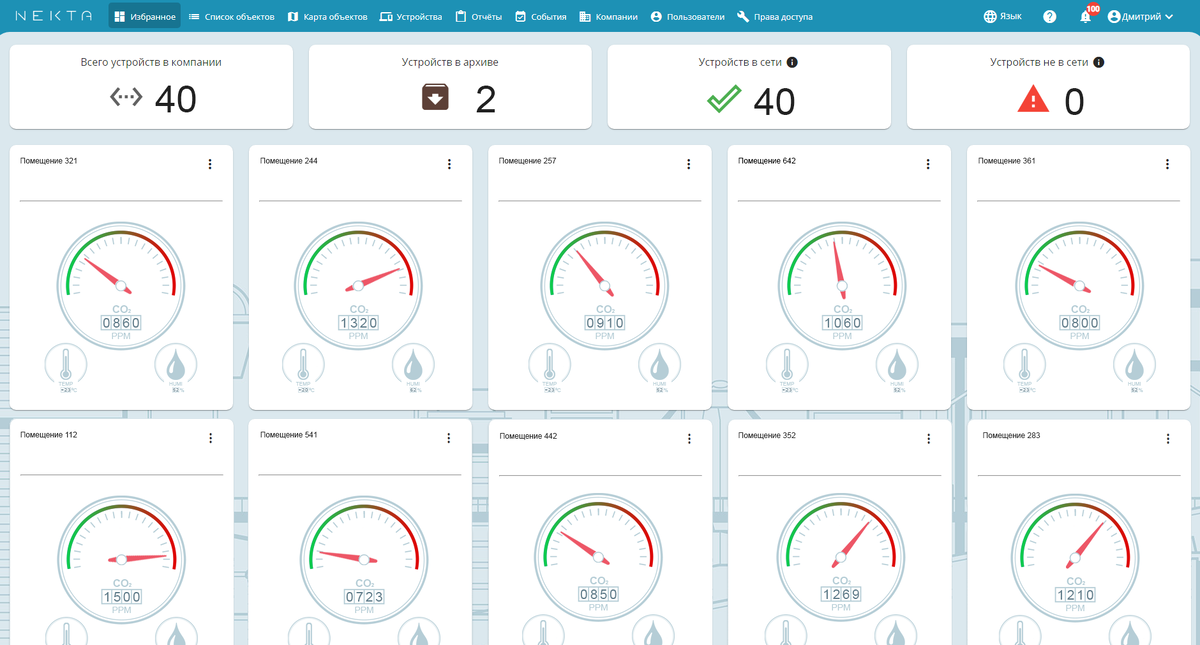Click humidity drop icon in Помещение 321
Viewport: 1200px width, 645px height.
pos(176,365)
